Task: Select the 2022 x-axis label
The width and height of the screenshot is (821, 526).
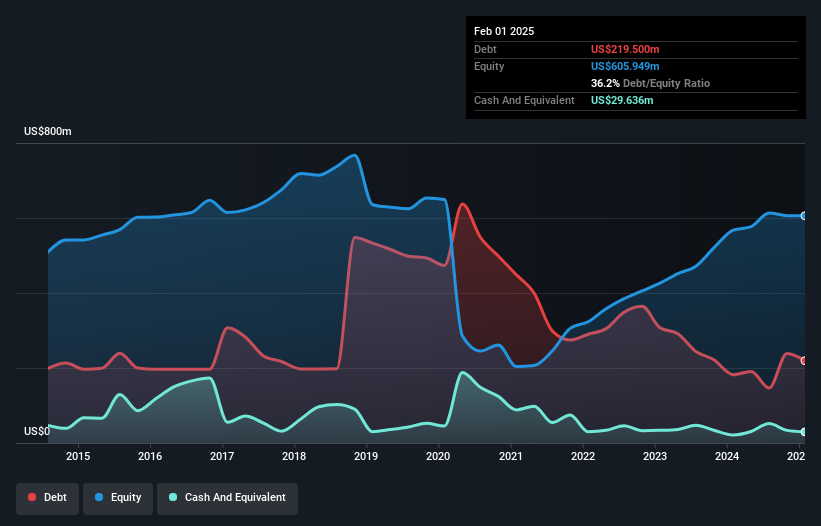Action: coord(583,456)
